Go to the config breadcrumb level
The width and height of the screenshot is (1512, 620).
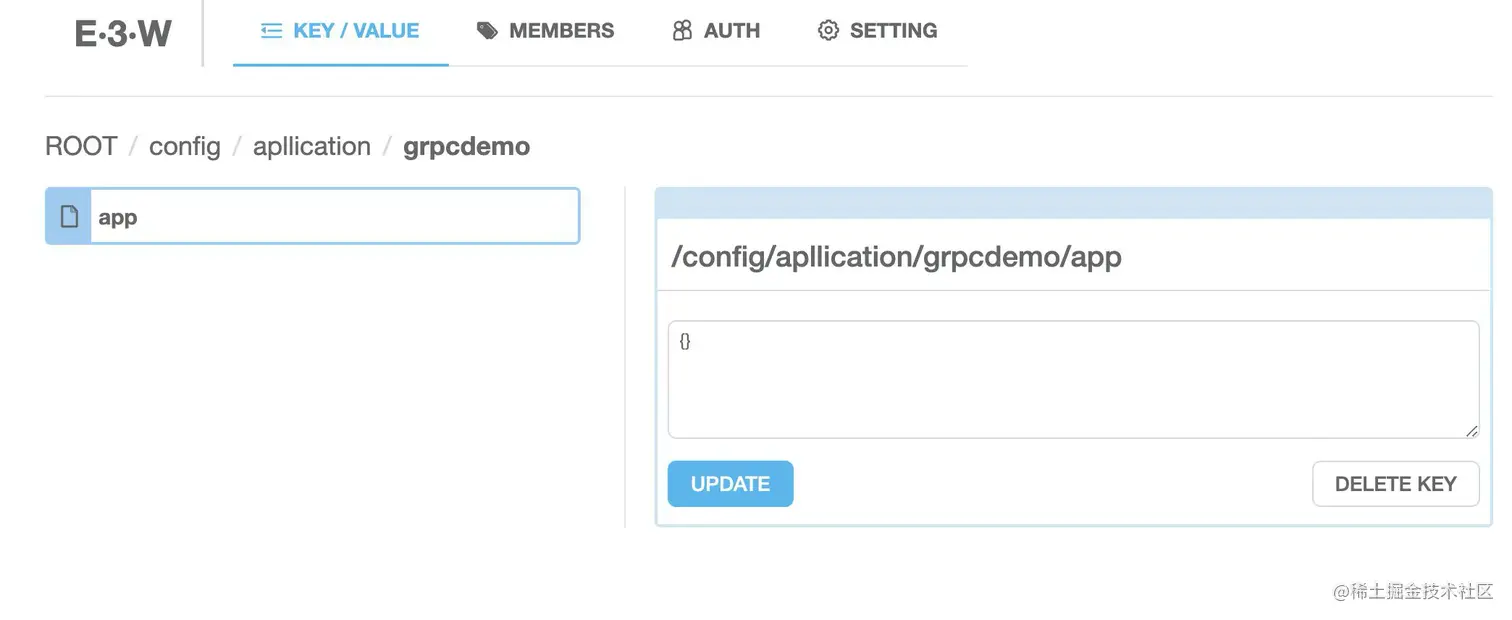tap(184, 146)
